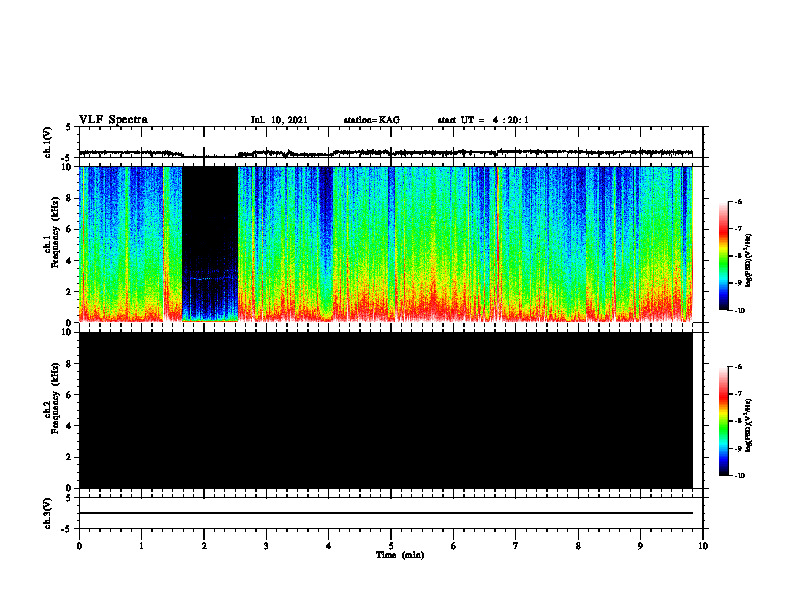This screenshot has height=612, width=792.
Task: Click the time axis tick label "7"
Action: click(x=516, y=546)
